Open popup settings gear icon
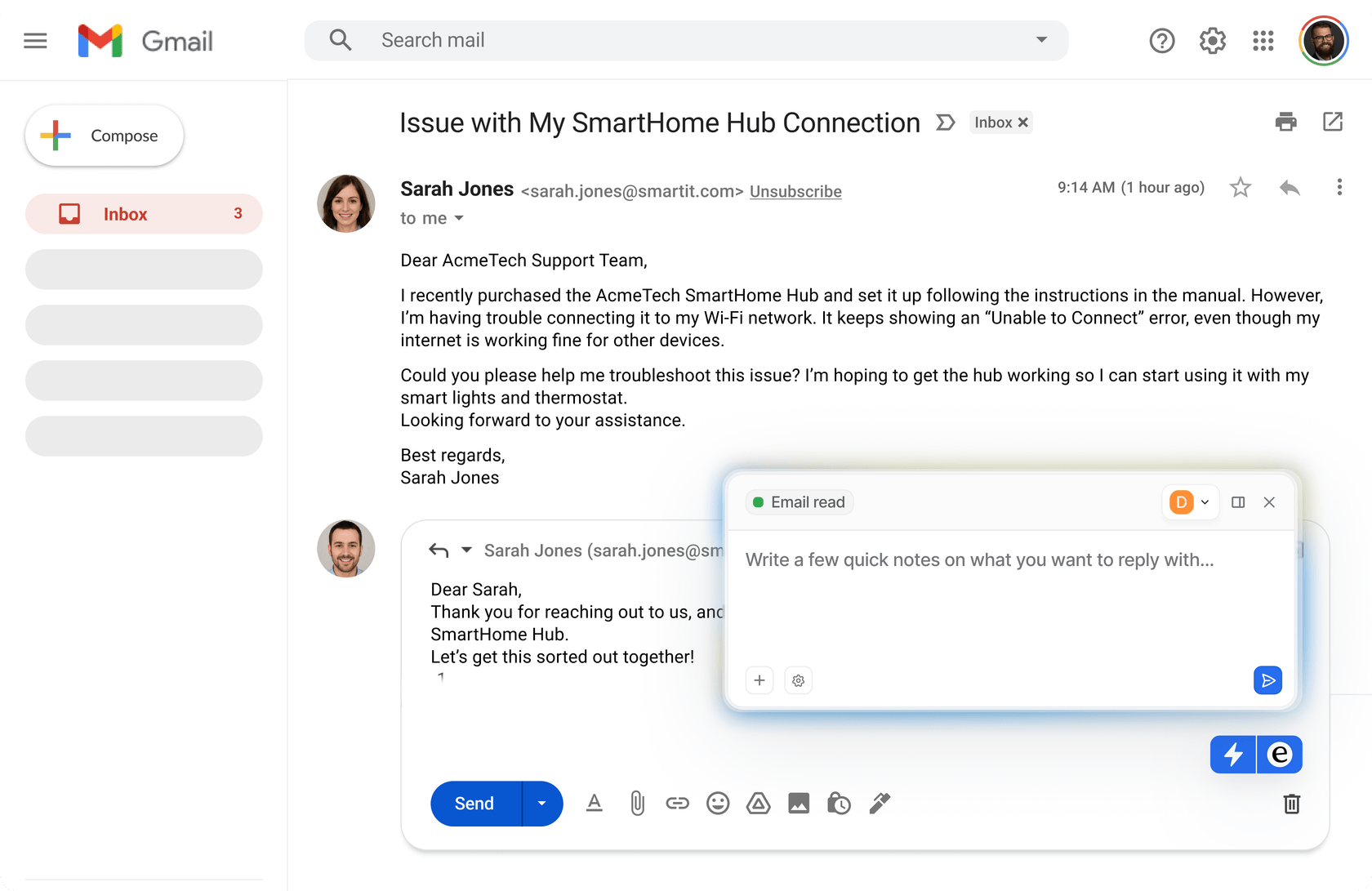Image resolution: width=1372 pixels, height=891 pixels. pos(799,680)
